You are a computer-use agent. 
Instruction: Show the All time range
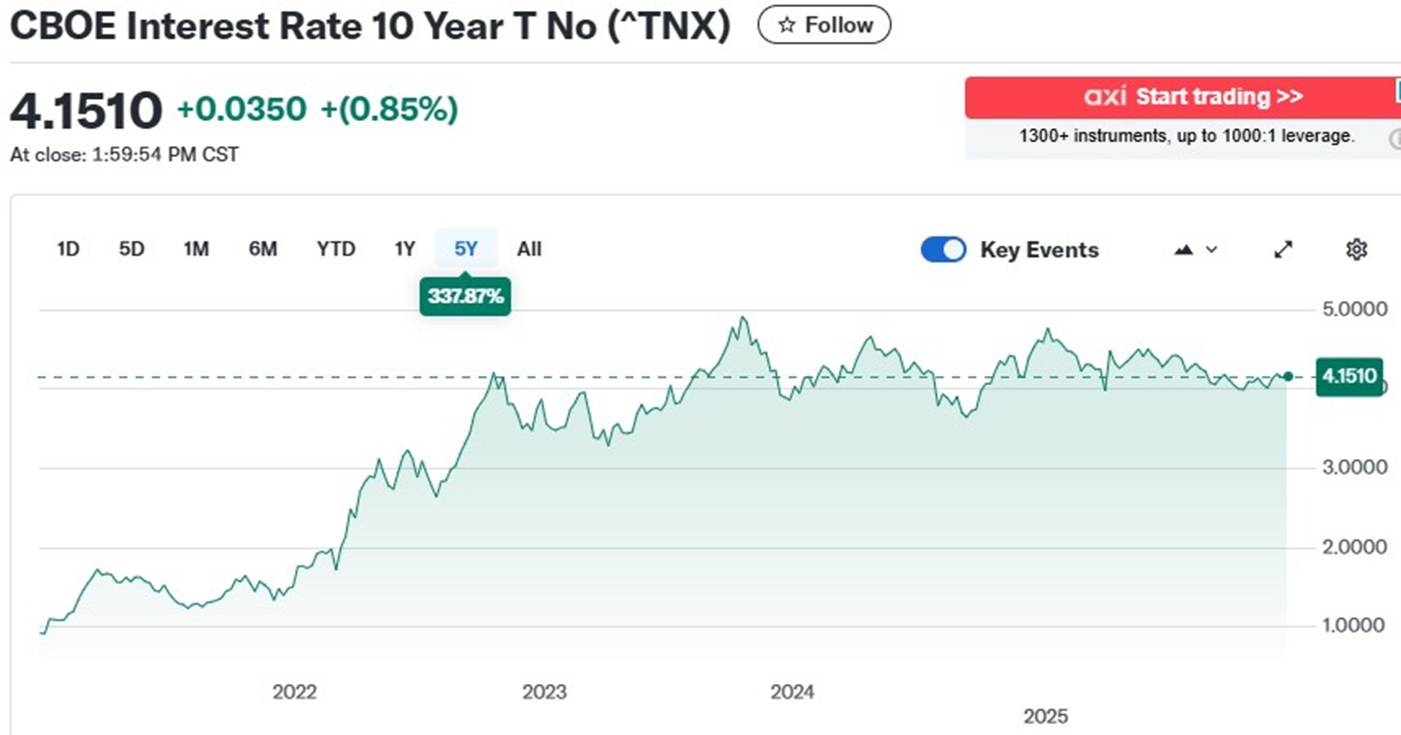click(529, 249)
